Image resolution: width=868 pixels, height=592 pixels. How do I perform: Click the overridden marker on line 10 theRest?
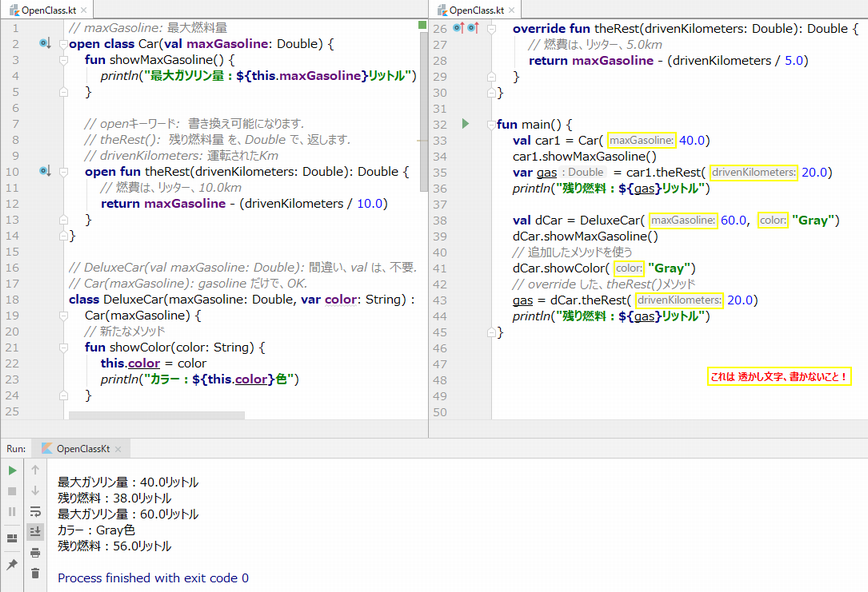pos(45,171)
